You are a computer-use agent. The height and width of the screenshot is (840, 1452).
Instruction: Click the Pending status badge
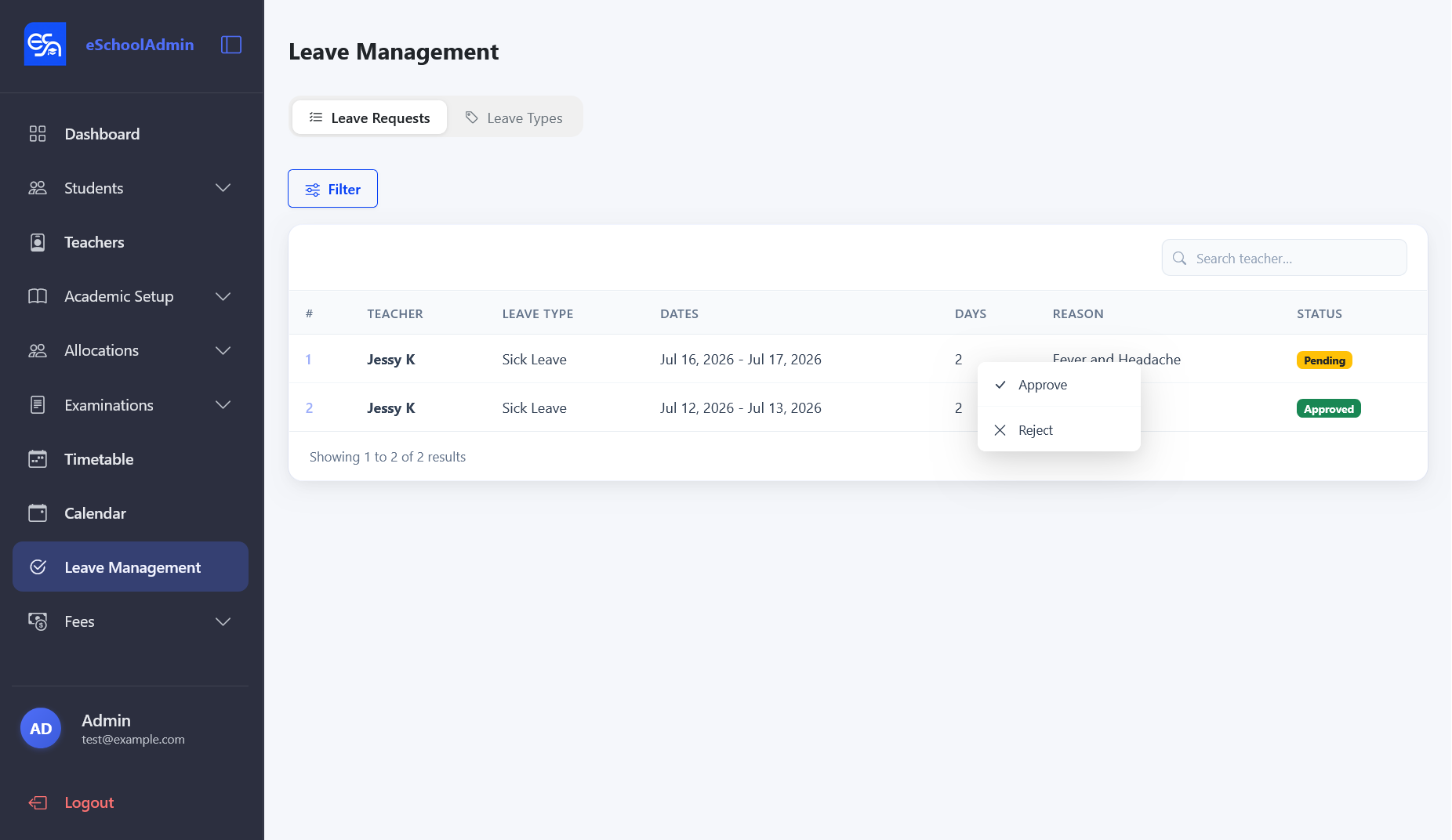tap(1324, 360)
